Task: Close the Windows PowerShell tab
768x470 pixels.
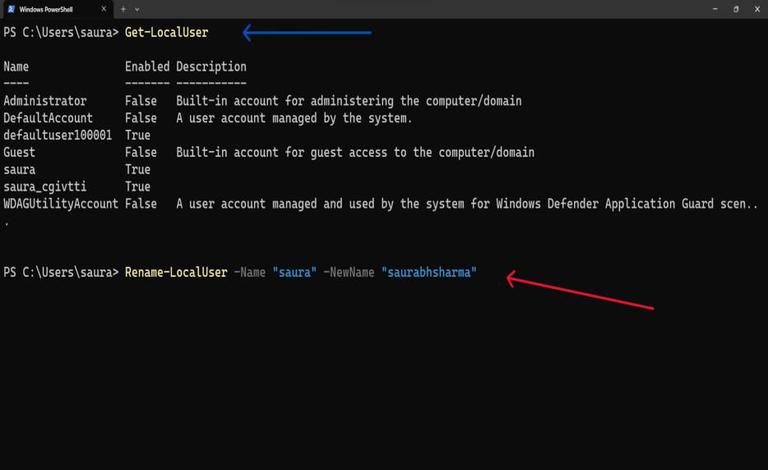Action: pyautogui.click(x=103, y=9)
